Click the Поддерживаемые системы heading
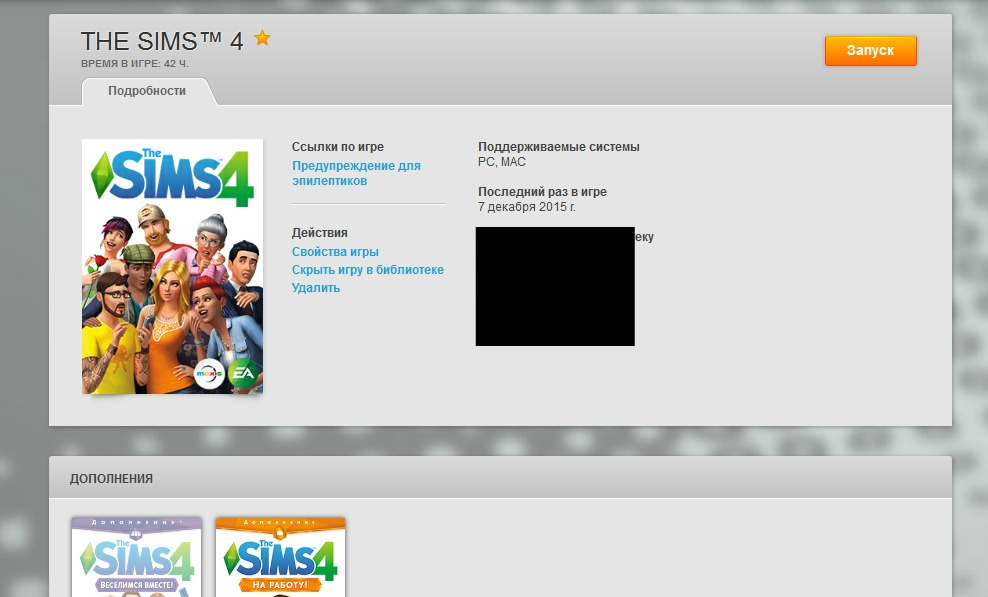 (559, 147)
